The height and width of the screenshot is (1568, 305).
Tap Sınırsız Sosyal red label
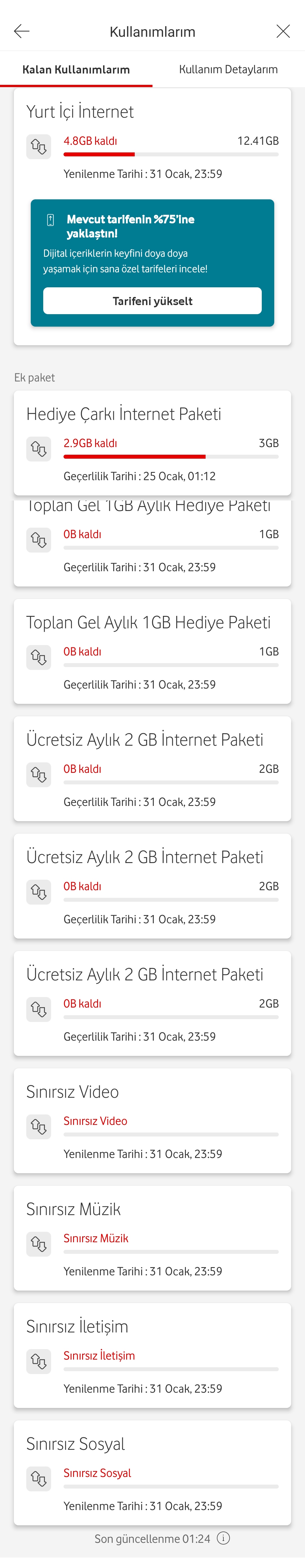point(97,1473)
